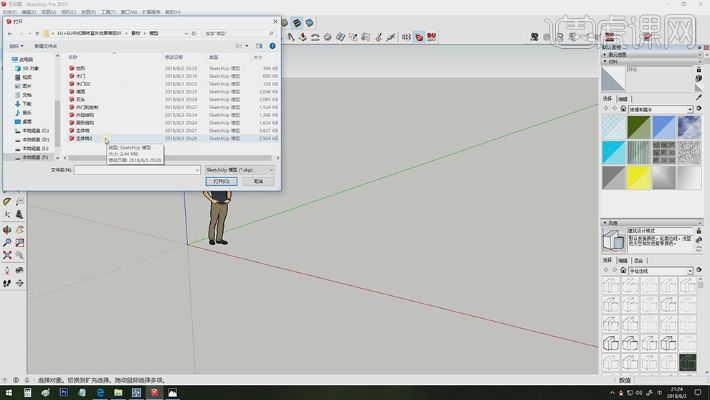Switch to the 编辑 tab in materials panel
This screenshot has height=400, width=710.
tap(623, 98)
